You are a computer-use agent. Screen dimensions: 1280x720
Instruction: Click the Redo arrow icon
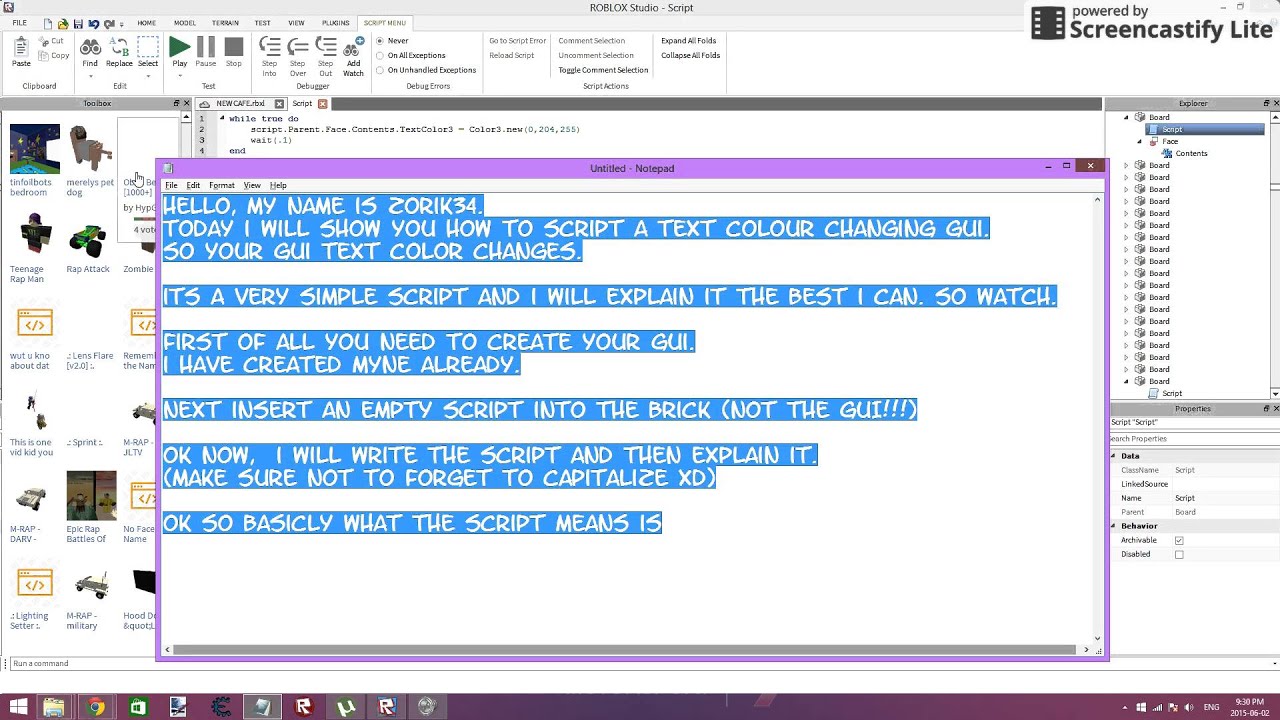tap(109, 23)
